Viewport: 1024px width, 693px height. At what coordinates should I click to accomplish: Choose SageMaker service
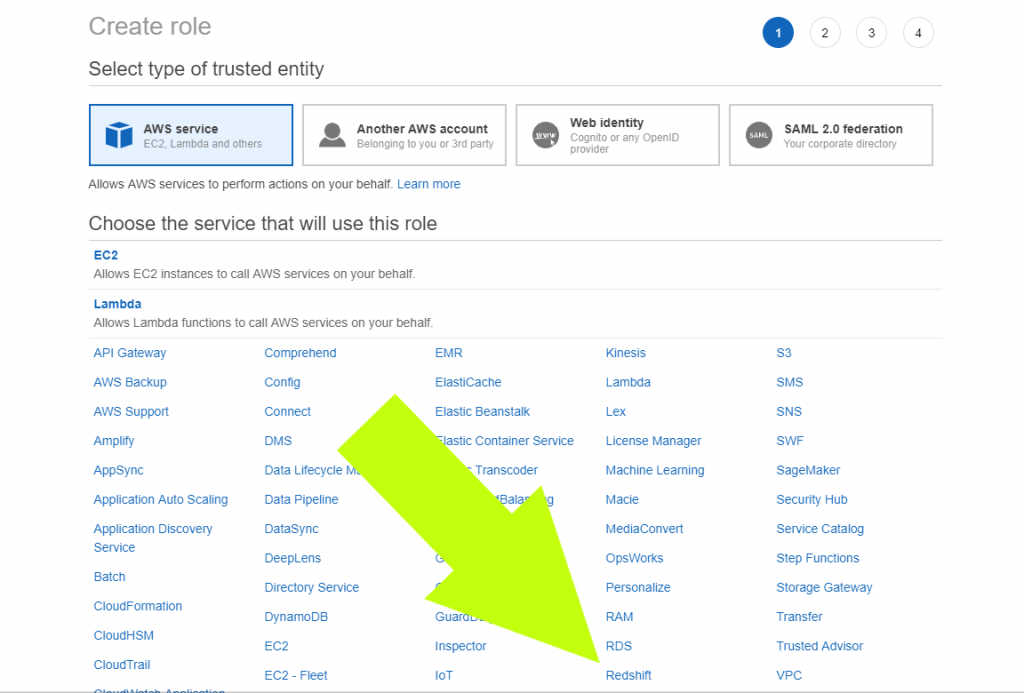click(x=808, y=470)
